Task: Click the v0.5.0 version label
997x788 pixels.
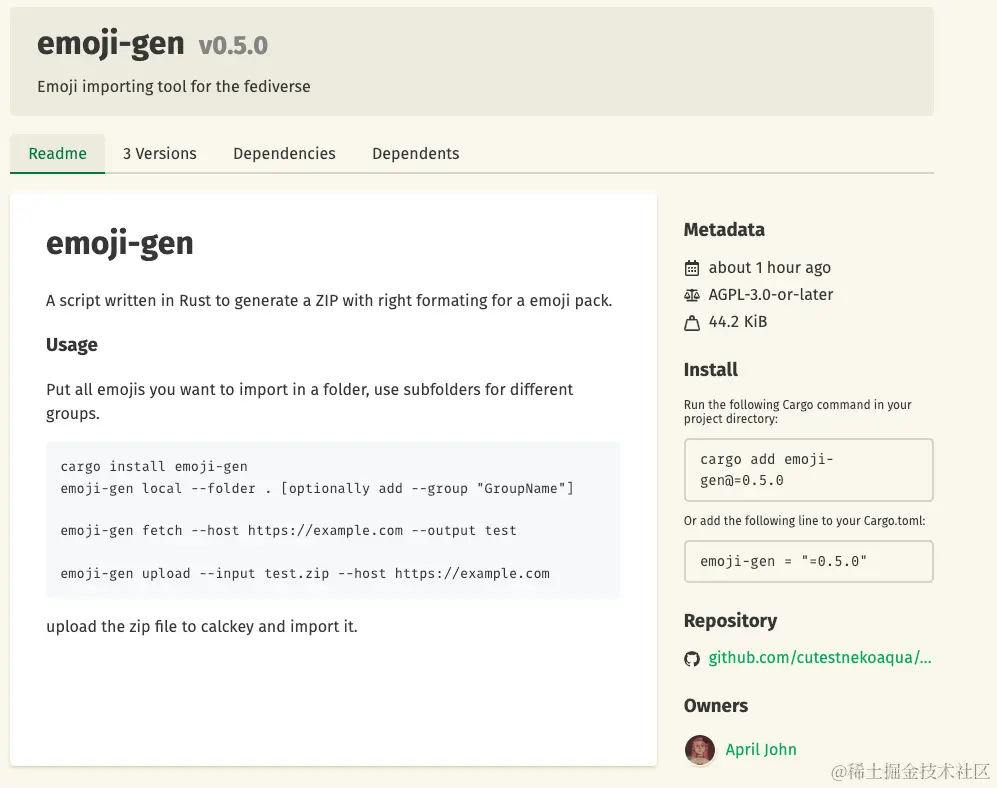Action: coord(233,46)
